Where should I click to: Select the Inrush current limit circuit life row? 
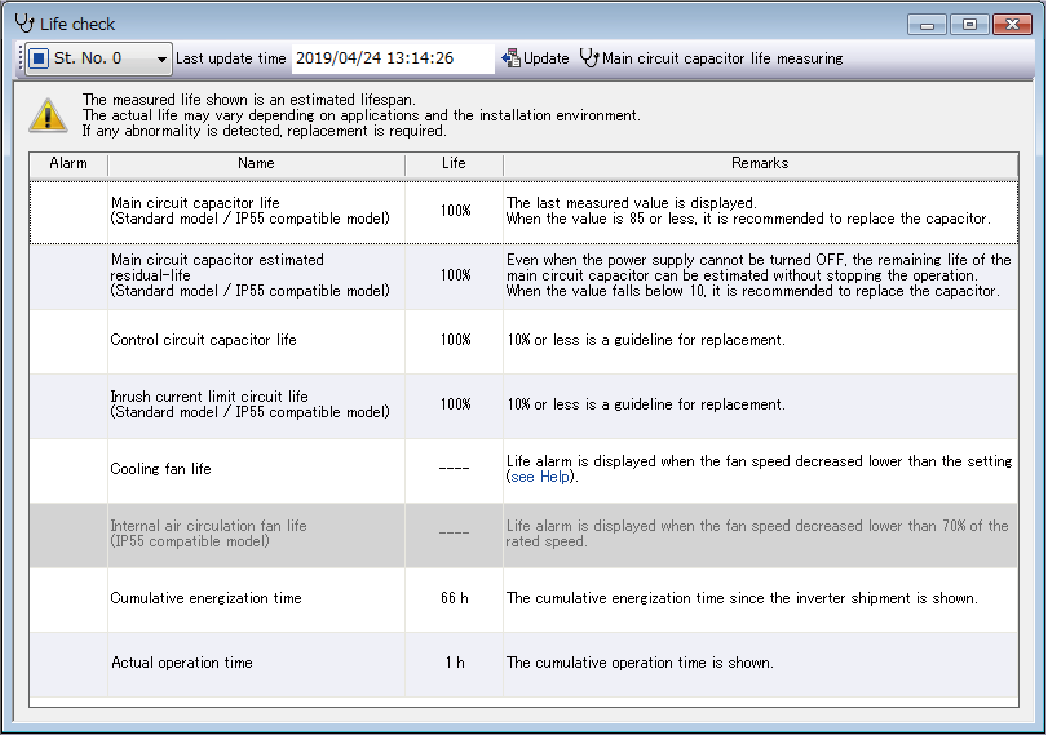pyautogui.click(x=250, y=404)
